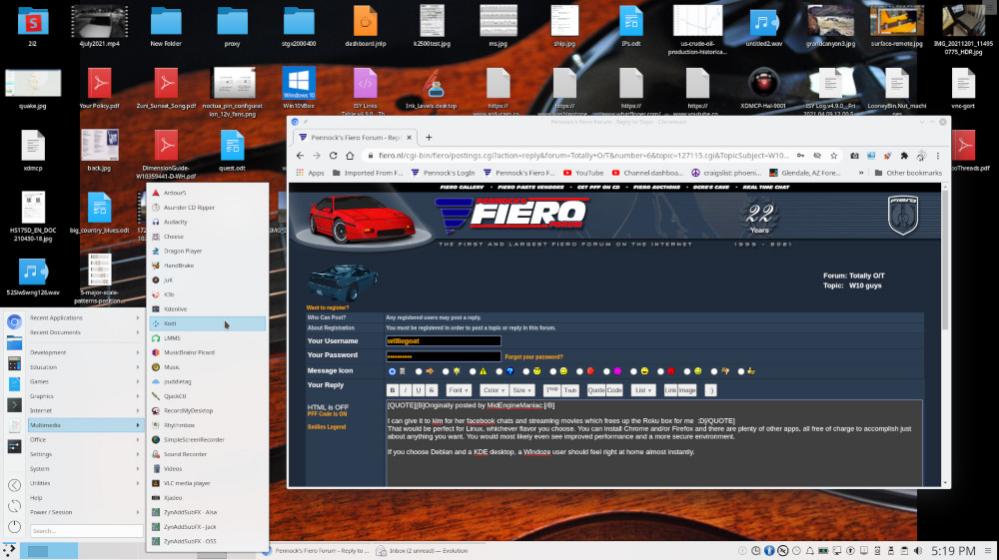Screen dimensions: 999x560
Task: Click the shutdown power icon in launcher
Action: click(x=14, y=527)
